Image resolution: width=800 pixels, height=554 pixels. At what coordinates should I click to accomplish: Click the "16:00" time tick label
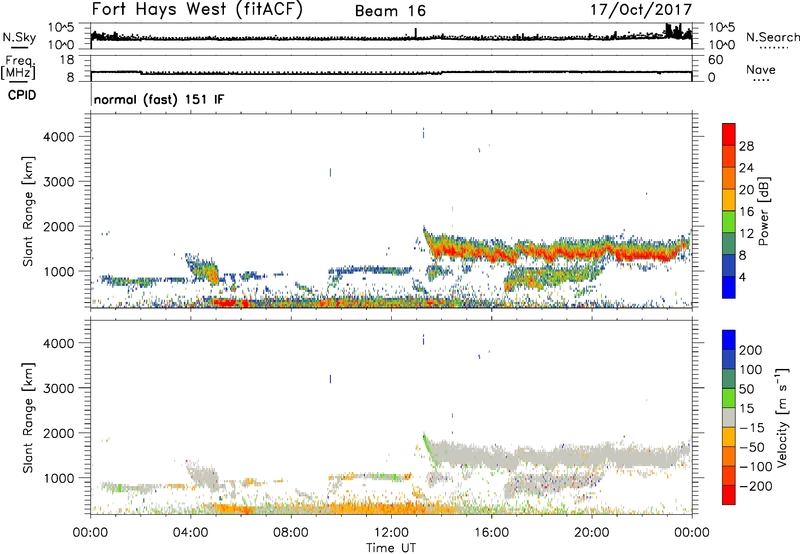(x=491, y=533)
